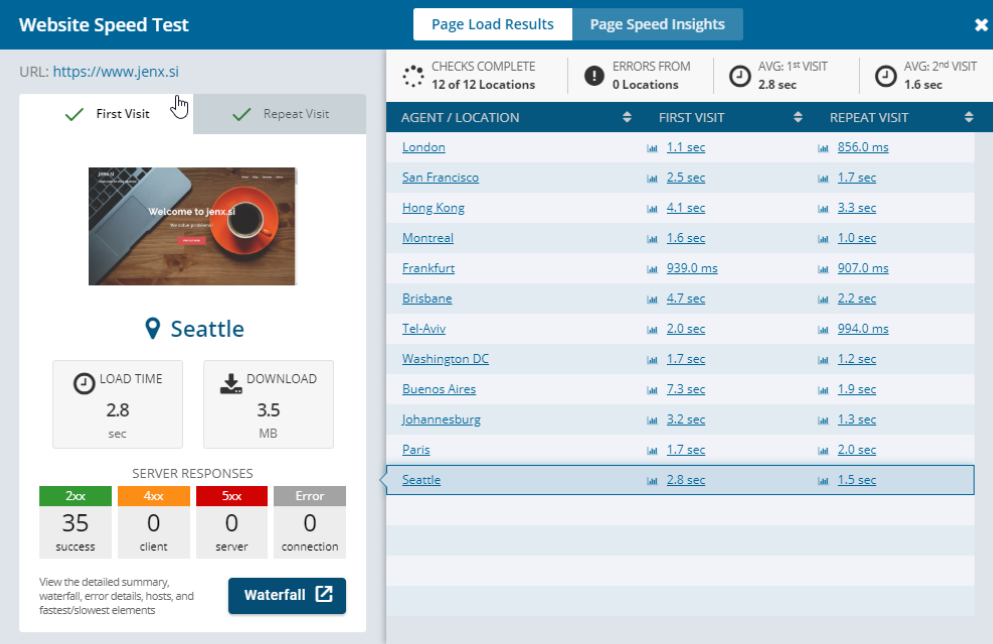Open the Washington DC repeat visit chart icon
This screenshot has height=644, width=993.
(823, 360)
